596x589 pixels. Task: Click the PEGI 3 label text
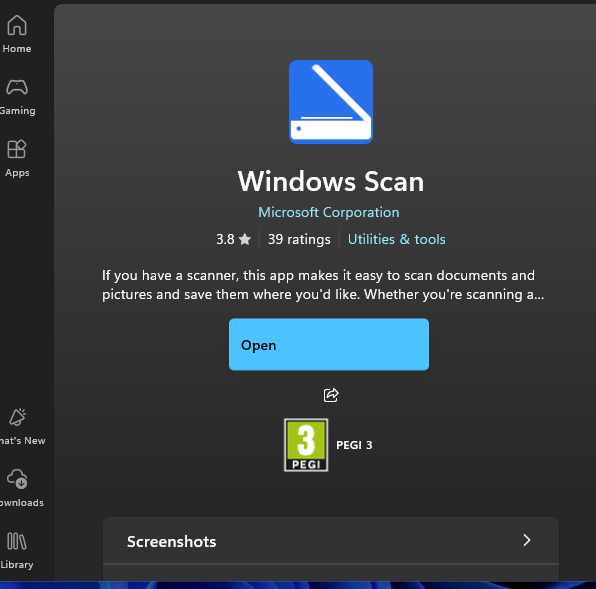[x=354, y=445]
